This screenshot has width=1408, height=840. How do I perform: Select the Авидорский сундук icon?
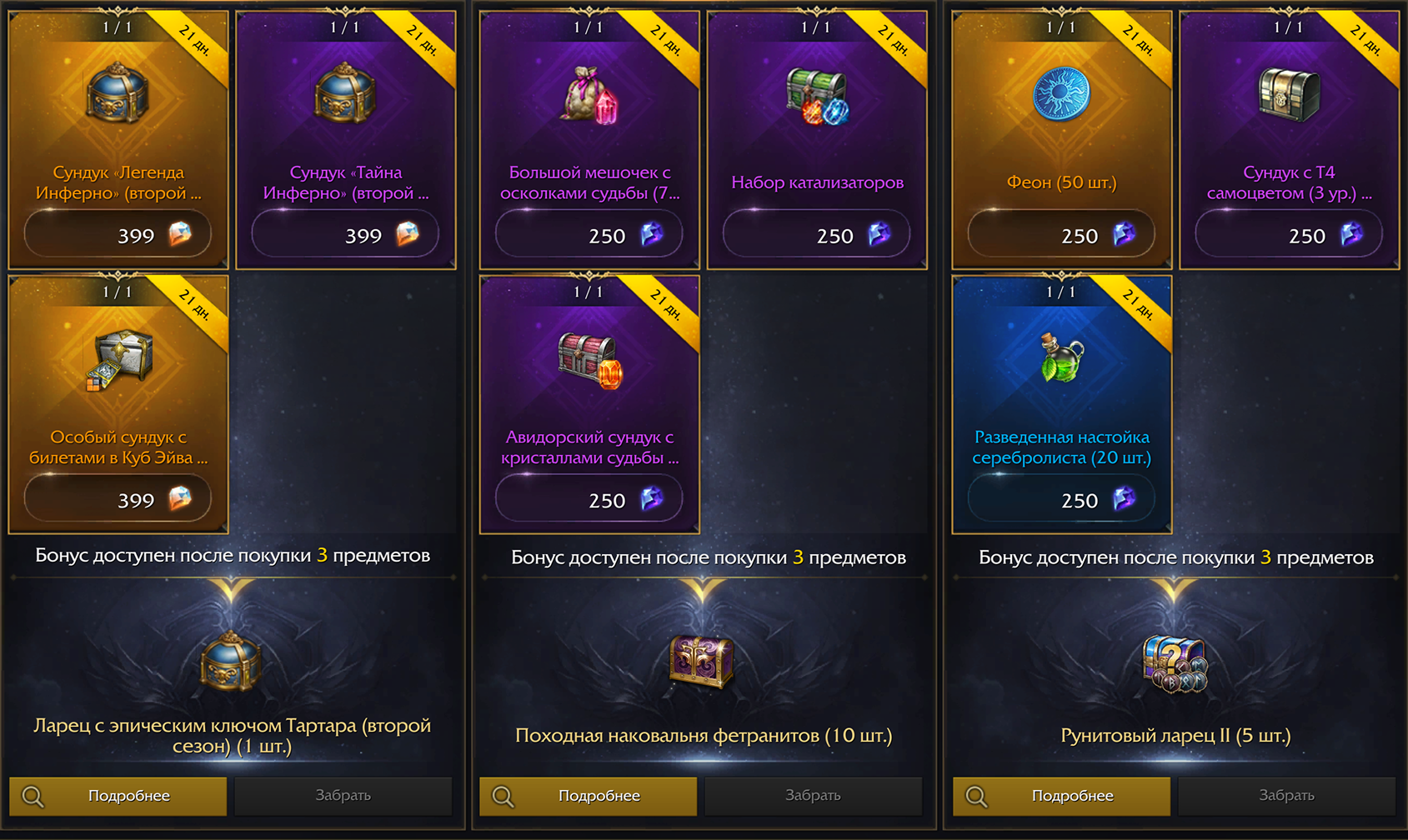coord(590,360)
